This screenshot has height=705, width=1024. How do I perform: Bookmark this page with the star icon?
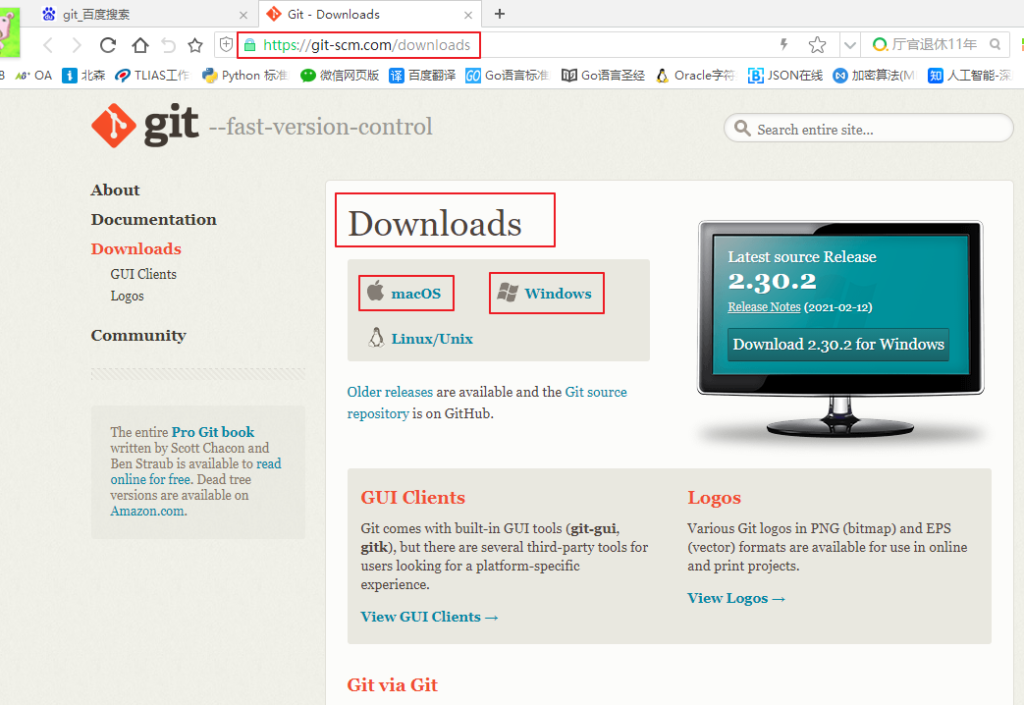(x=817, y=45)
